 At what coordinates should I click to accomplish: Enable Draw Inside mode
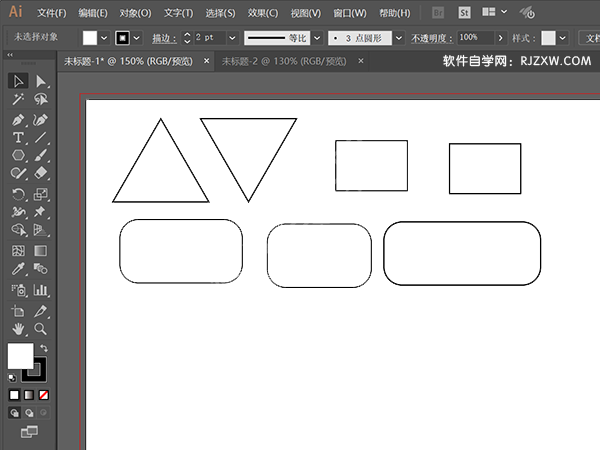[x=43, y=413]
